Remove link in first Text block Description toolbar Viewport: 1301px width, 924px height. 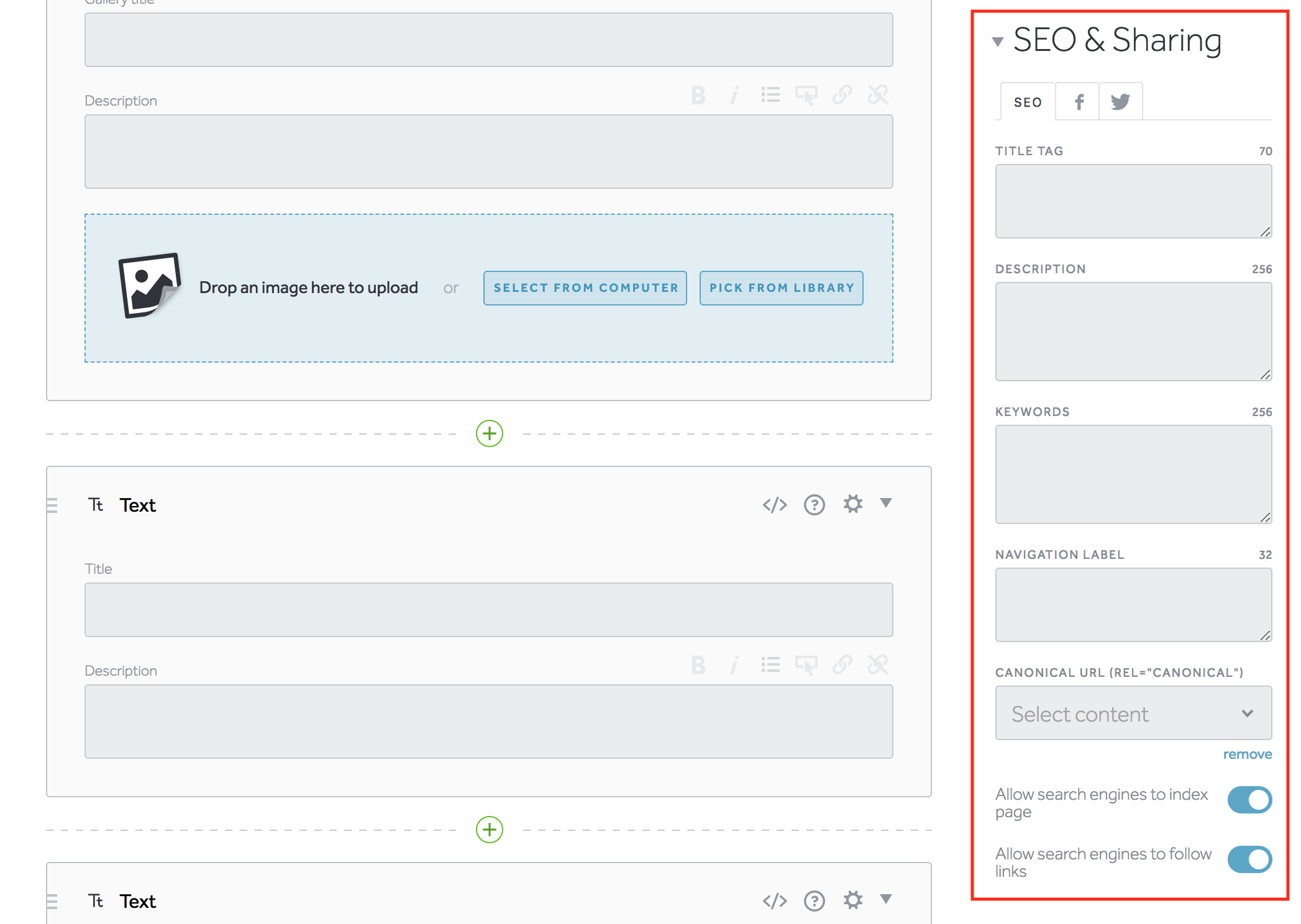878,665
